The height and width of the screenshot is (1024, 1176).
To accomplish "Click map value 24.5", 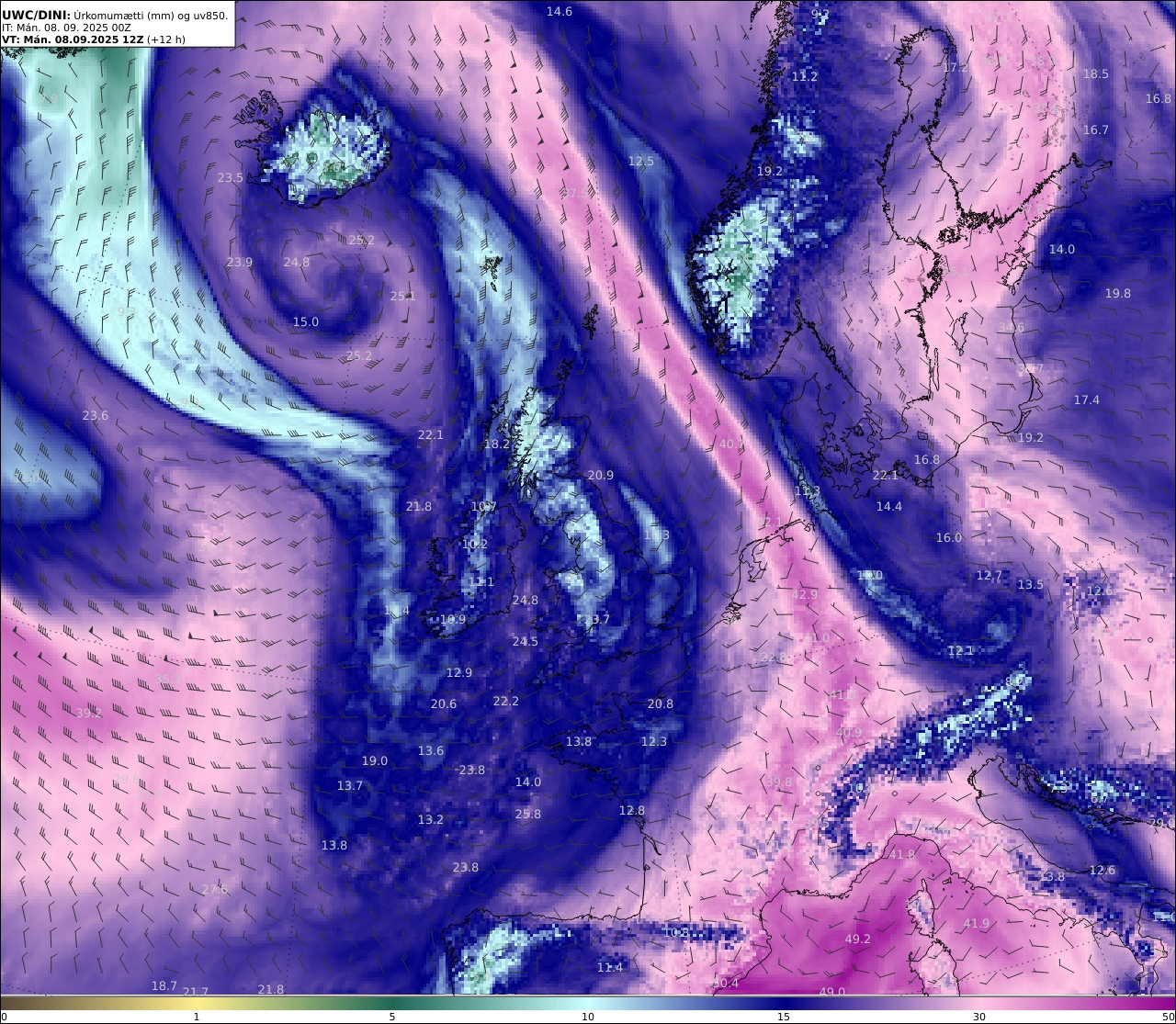I will 526,642.
